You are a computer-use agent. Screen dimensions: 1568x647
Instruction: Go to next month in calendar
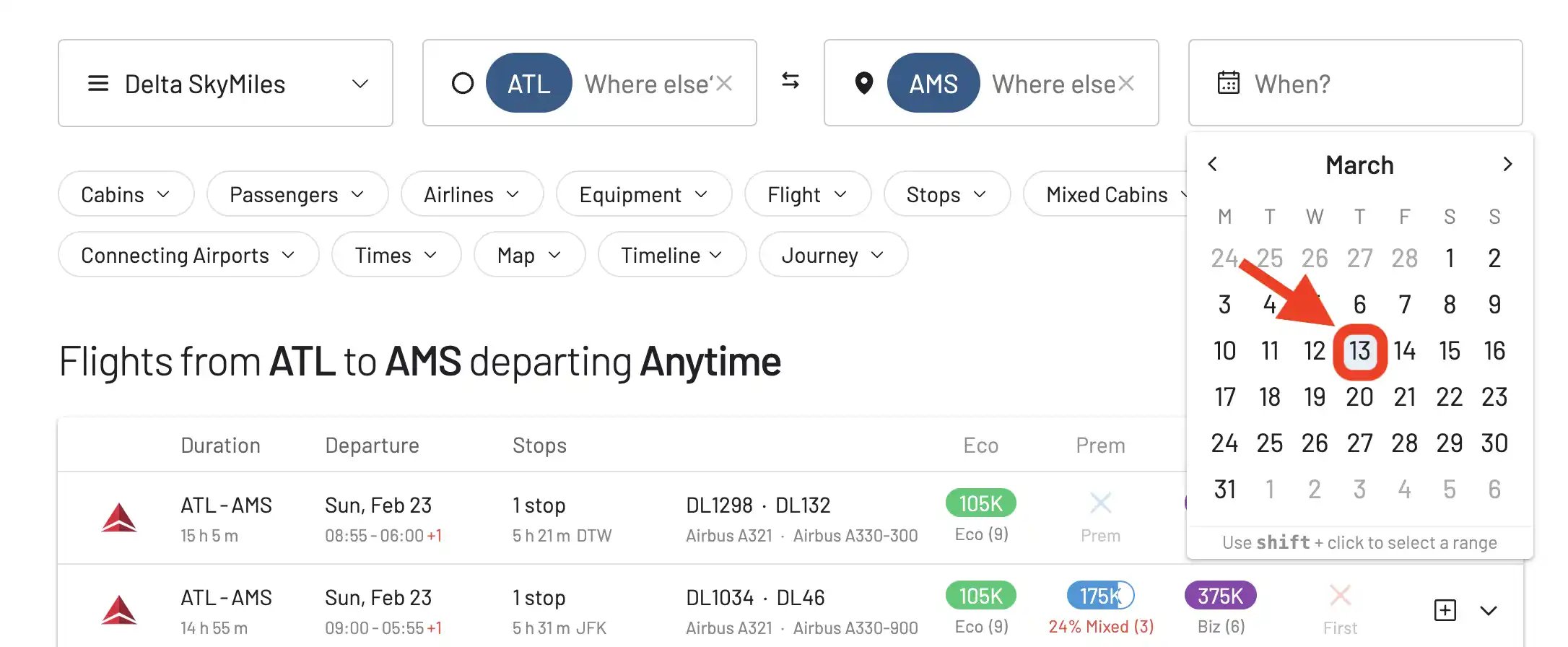tap(1507, 164)
